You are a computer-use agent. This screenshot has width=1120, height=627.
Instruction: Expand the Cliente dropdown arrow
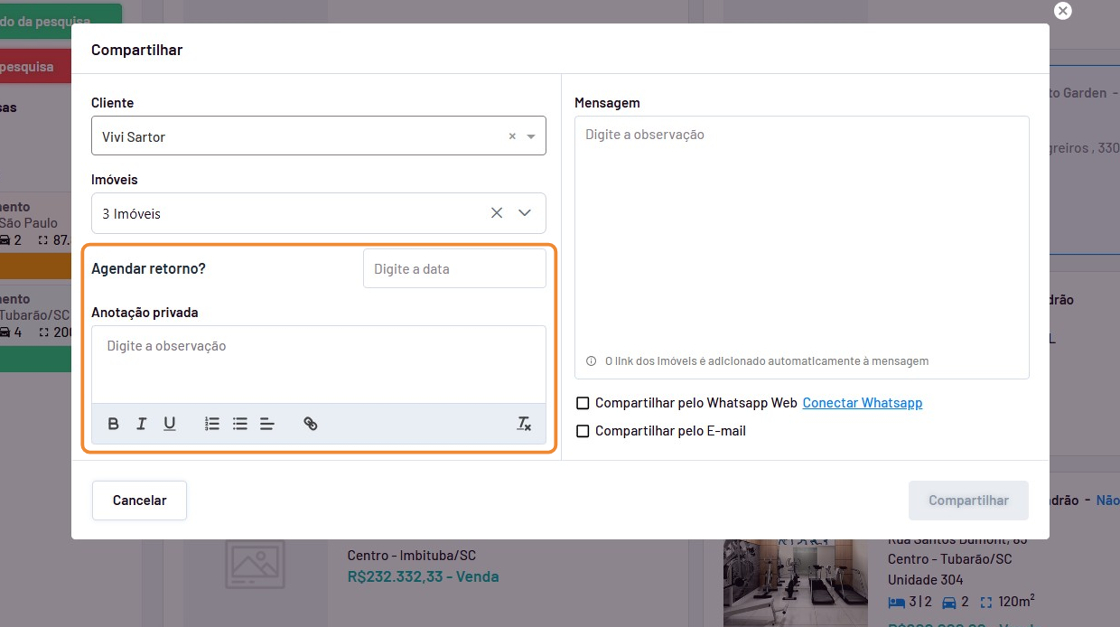point(531,137)
